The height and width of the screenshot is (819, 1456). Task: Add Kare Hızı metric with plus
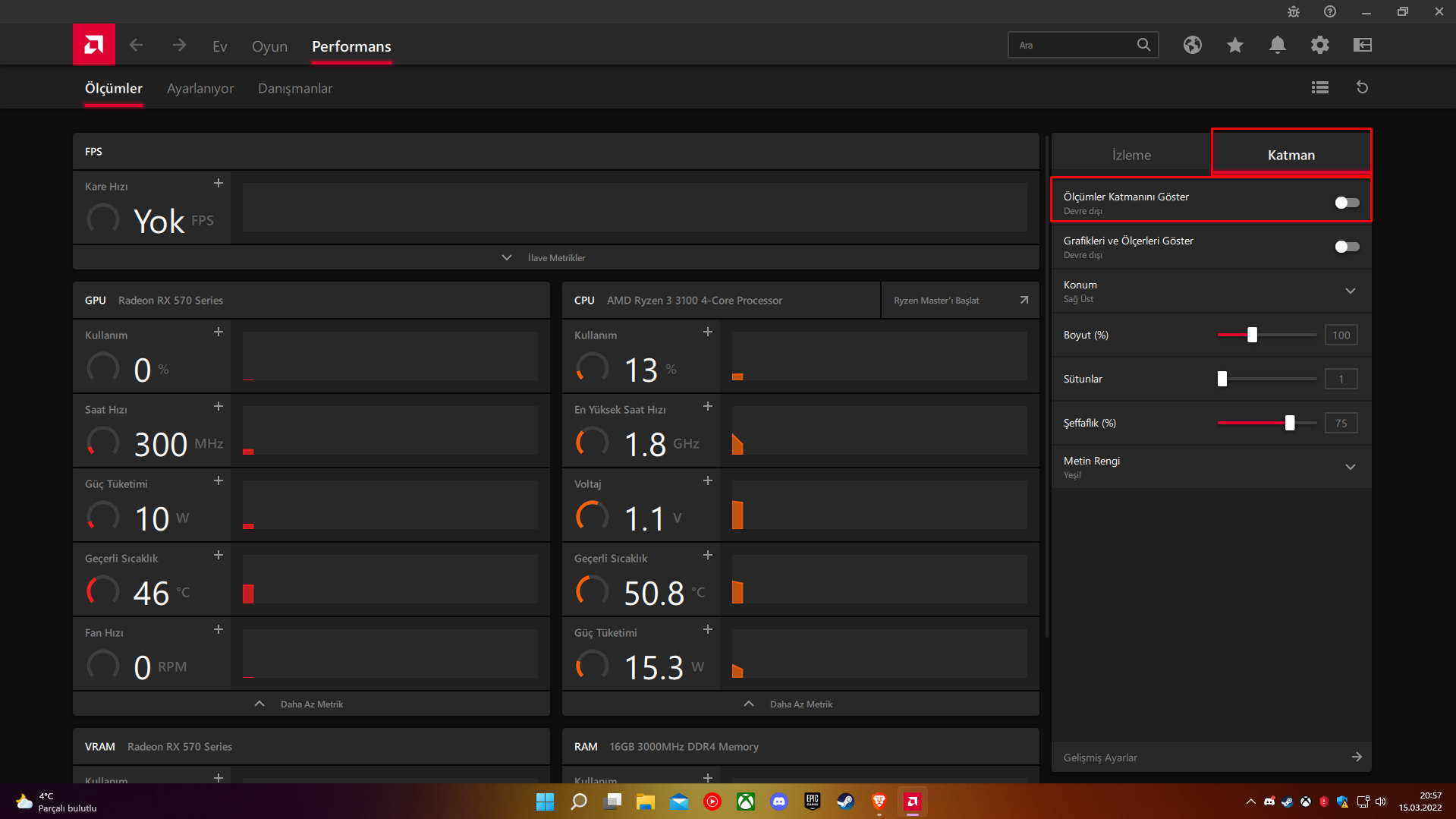click(219, 183)
